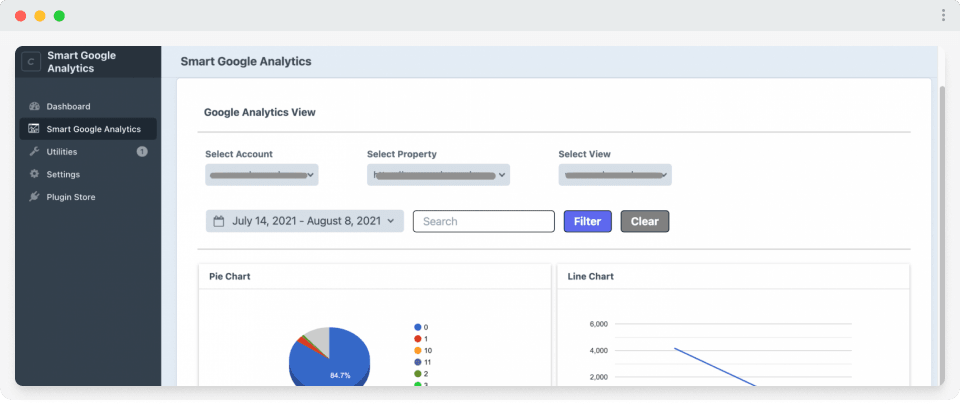Open the three-dot menu at top right
The width and height of the screenshot is (960, 408).
point(943,15)
